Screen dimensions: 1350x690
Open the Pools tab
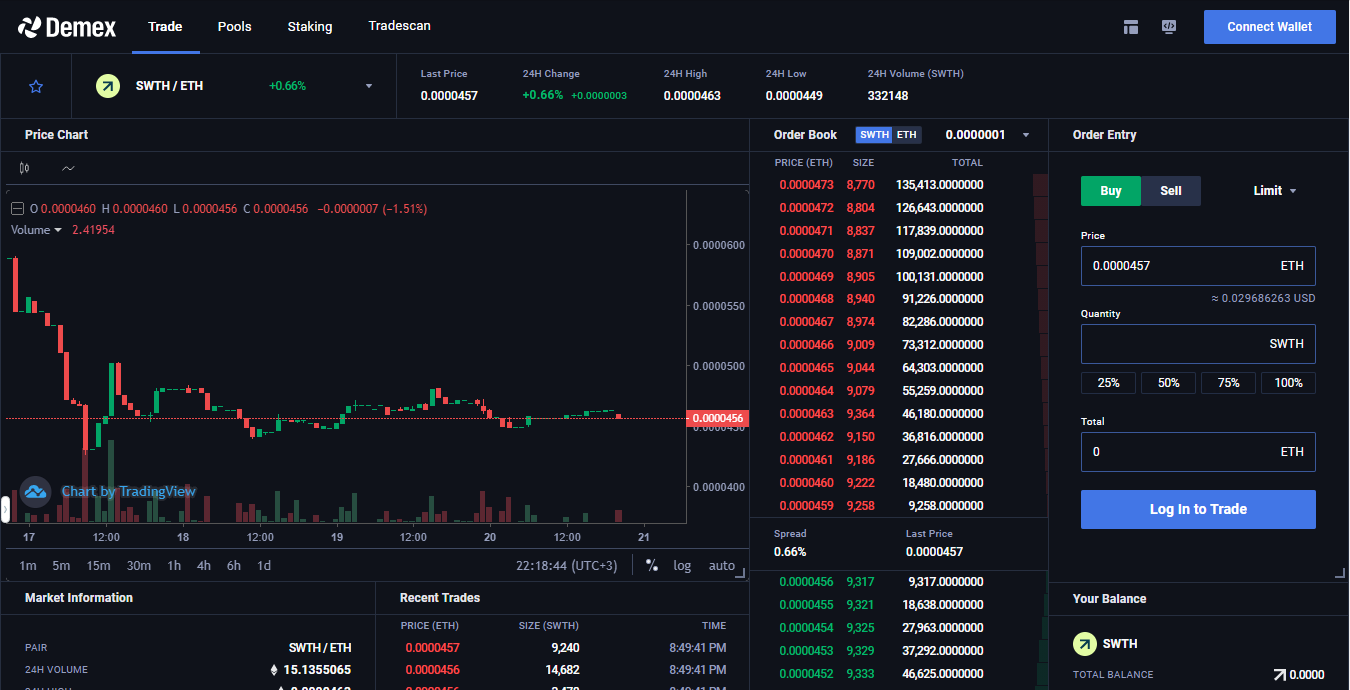(235, 27)
